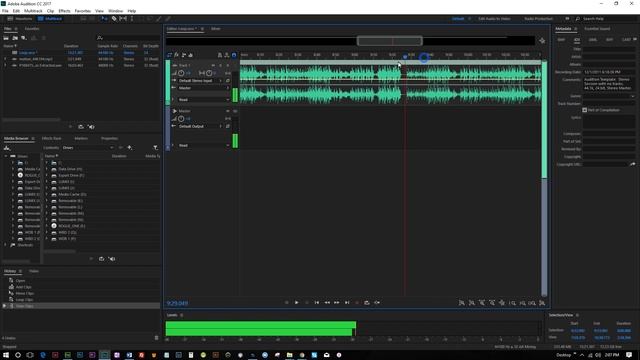Click the vertical scrollbar of the track area
This screenshot has height=360, width=640.
(544, 178)
